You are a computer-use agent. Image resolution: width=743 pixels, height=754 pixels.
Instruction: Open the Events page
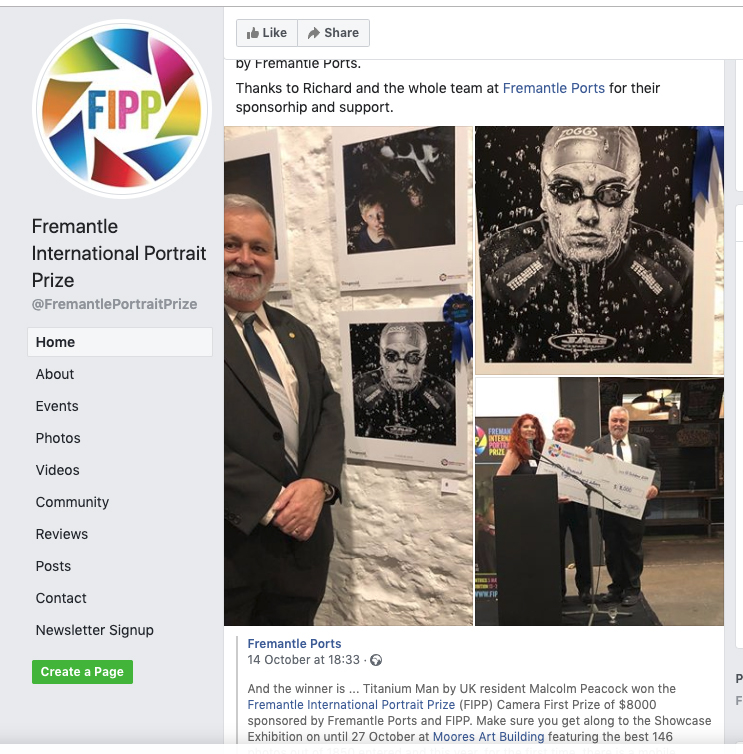(x=57, y=406)
